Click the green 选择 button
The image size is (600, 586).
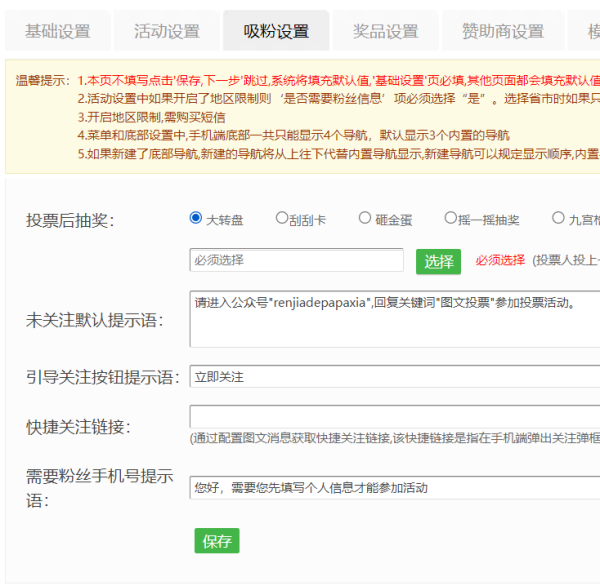point(438,261)
